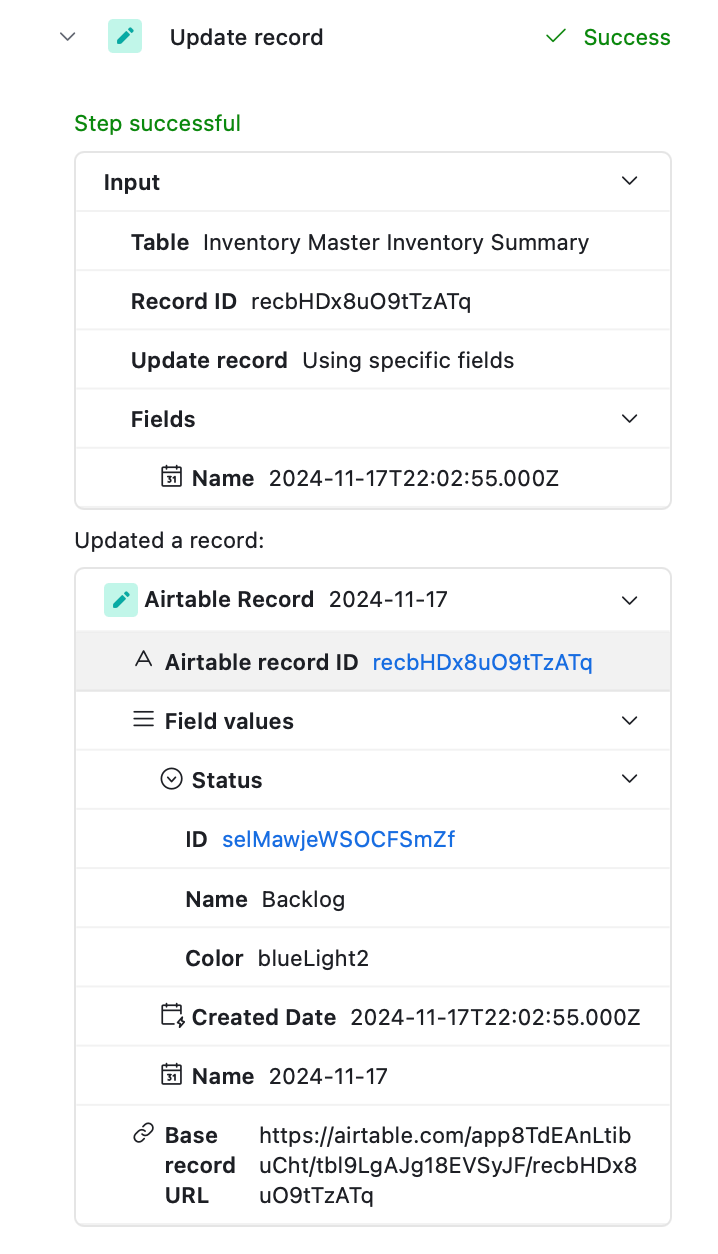Collapse the Field values chevron
This screenshot has height=1254, width=718.
[x=629, y=720]
